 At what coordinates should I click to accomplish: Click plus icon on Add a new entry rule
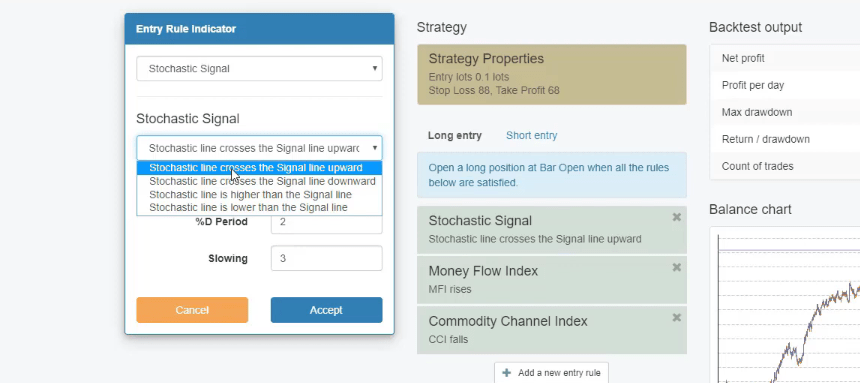[x=507, y=373]
